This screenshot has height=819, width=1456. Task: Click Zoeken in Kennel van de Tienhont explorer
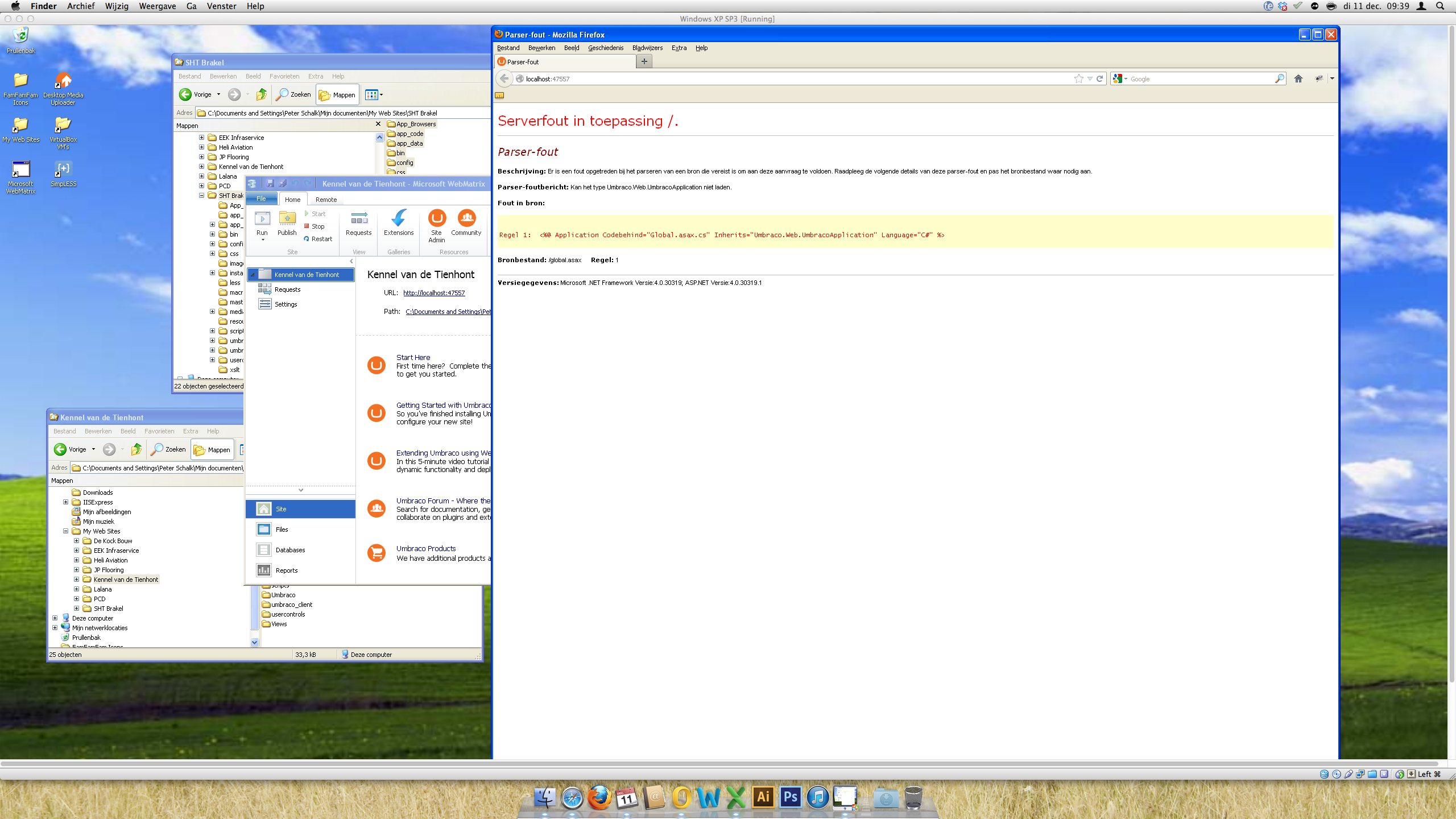tap(168, 449)
